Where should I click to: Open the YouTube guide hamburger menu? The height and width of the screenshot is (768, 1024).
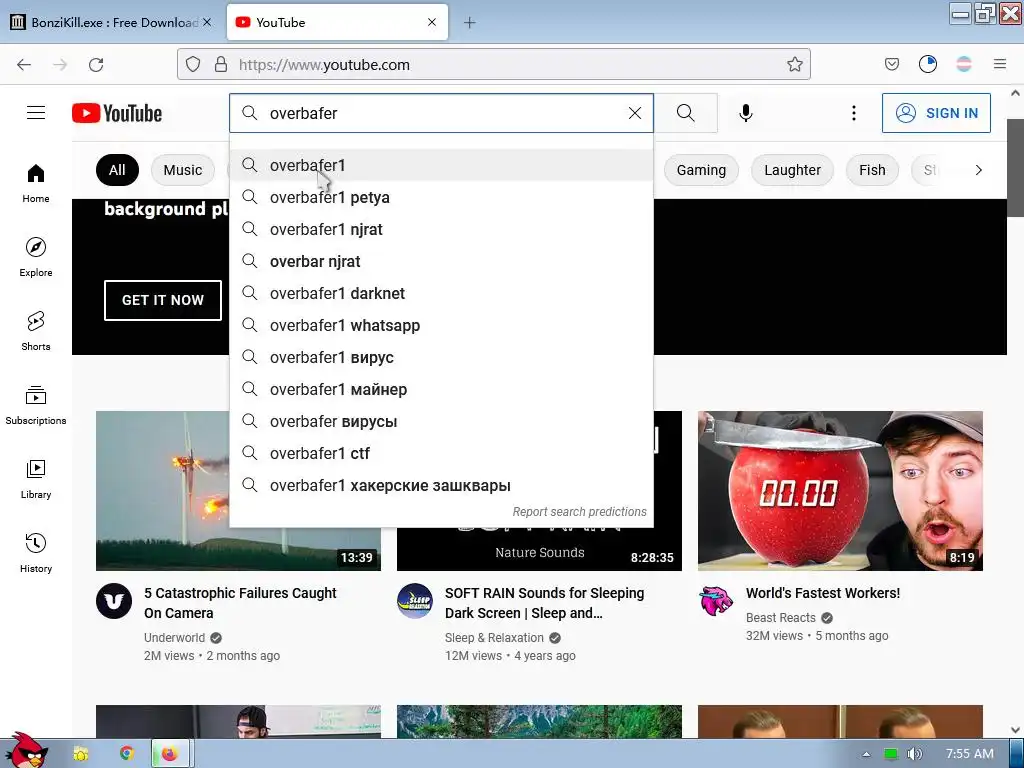click(x=36, y=113)
